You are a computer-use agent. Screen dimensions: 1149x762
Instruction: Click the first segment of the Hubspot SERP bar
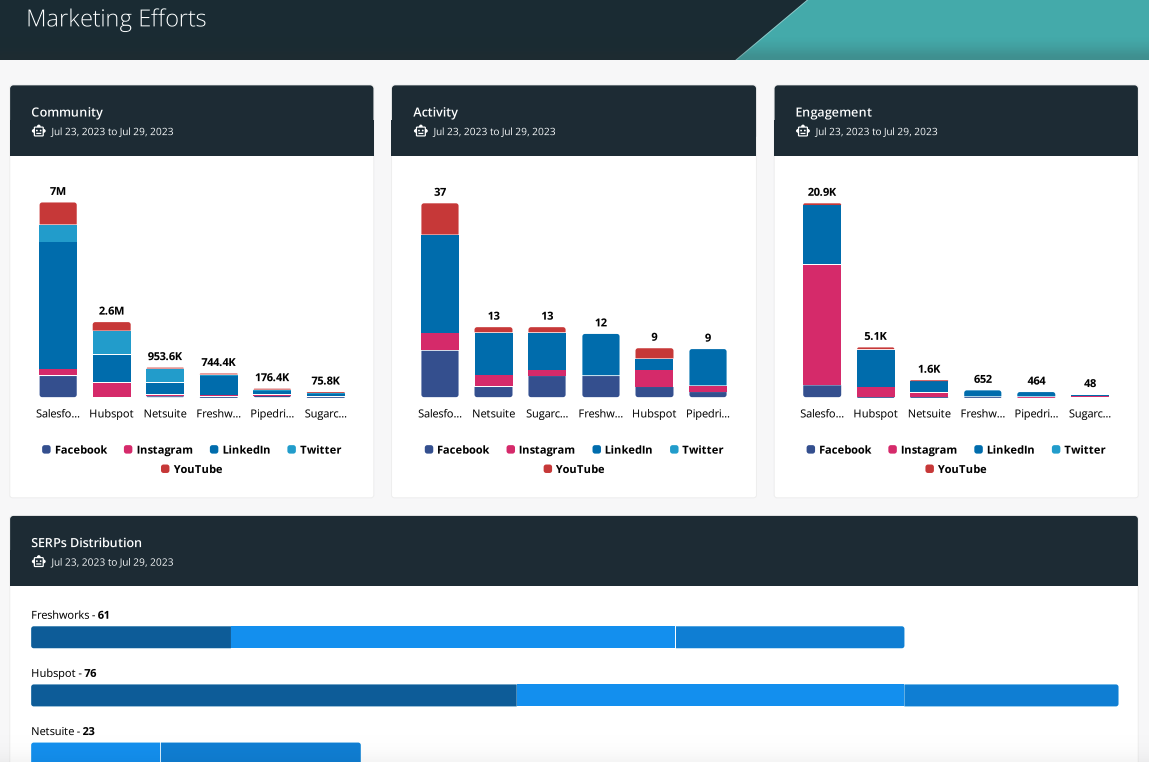coord(270,695)
